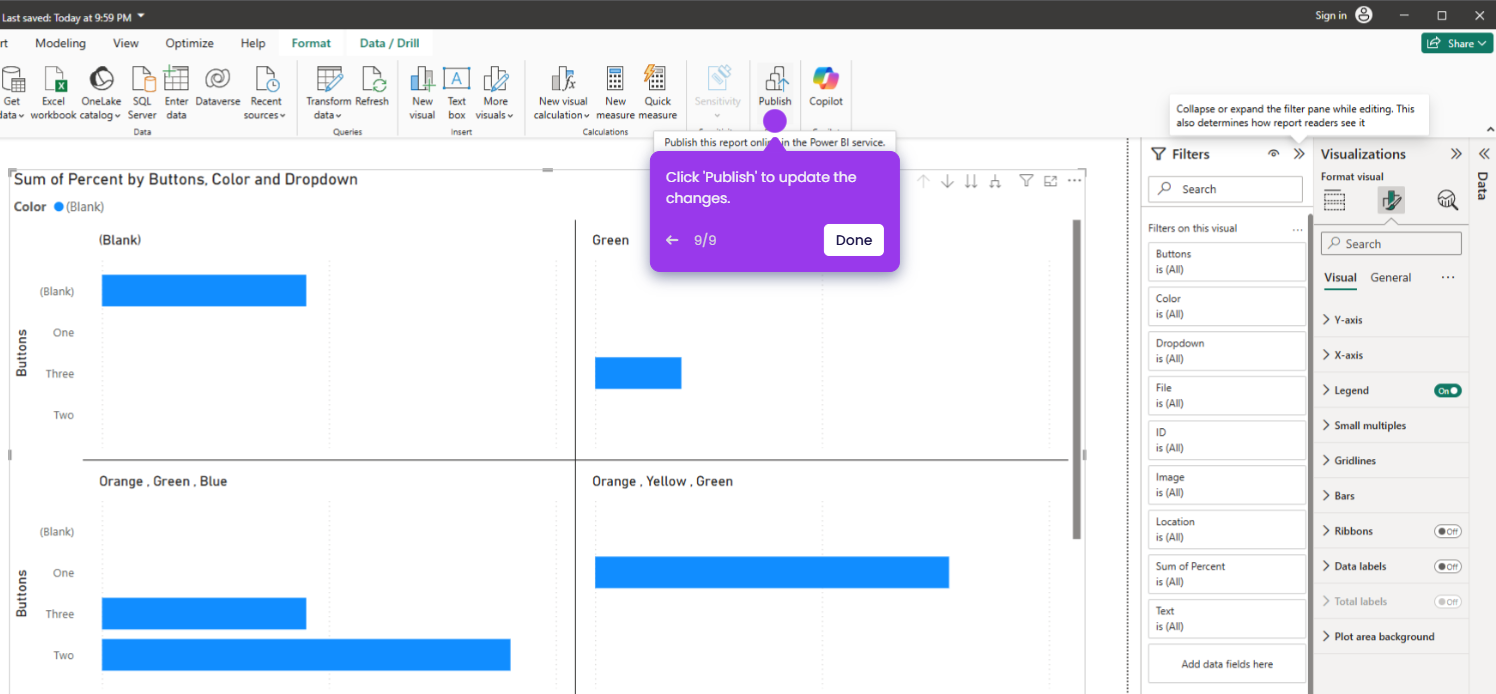This screenshot has height=694, width=1496.
Task: Click the SQL Server icon
Action: 142,80
